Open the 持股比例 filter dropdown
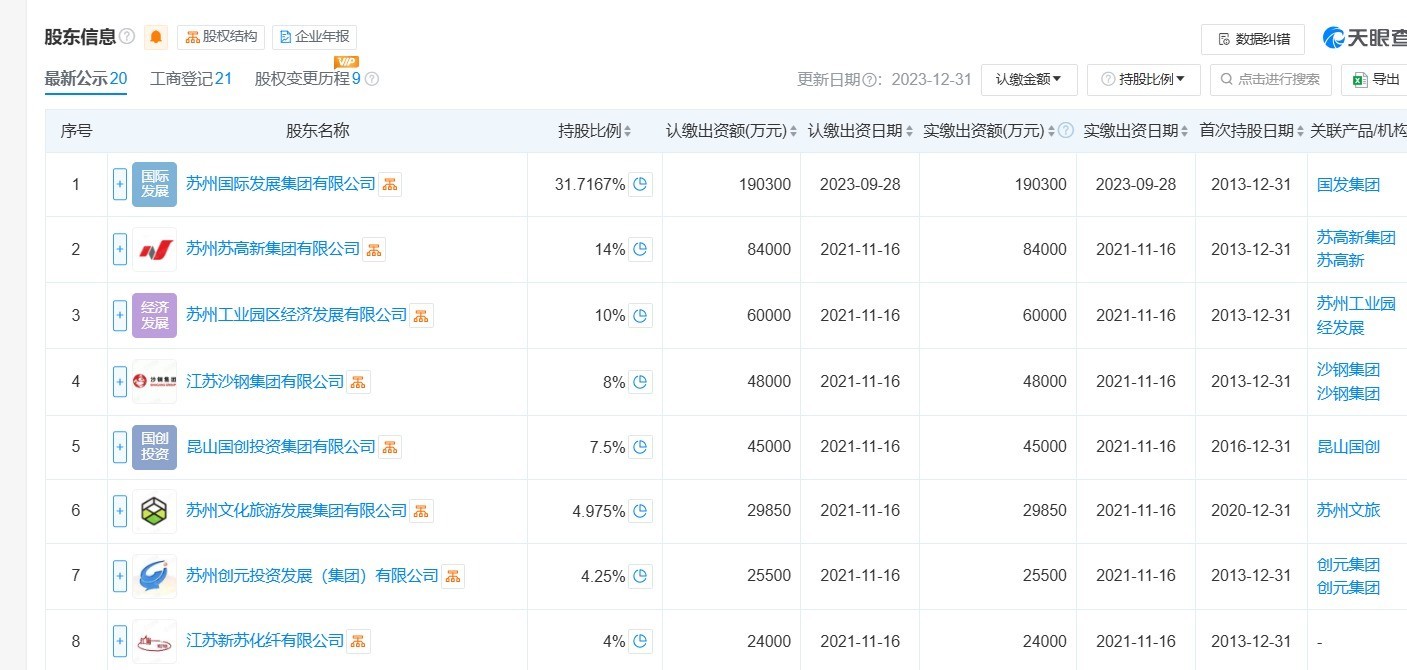1407x670 pixels. 1144,79
